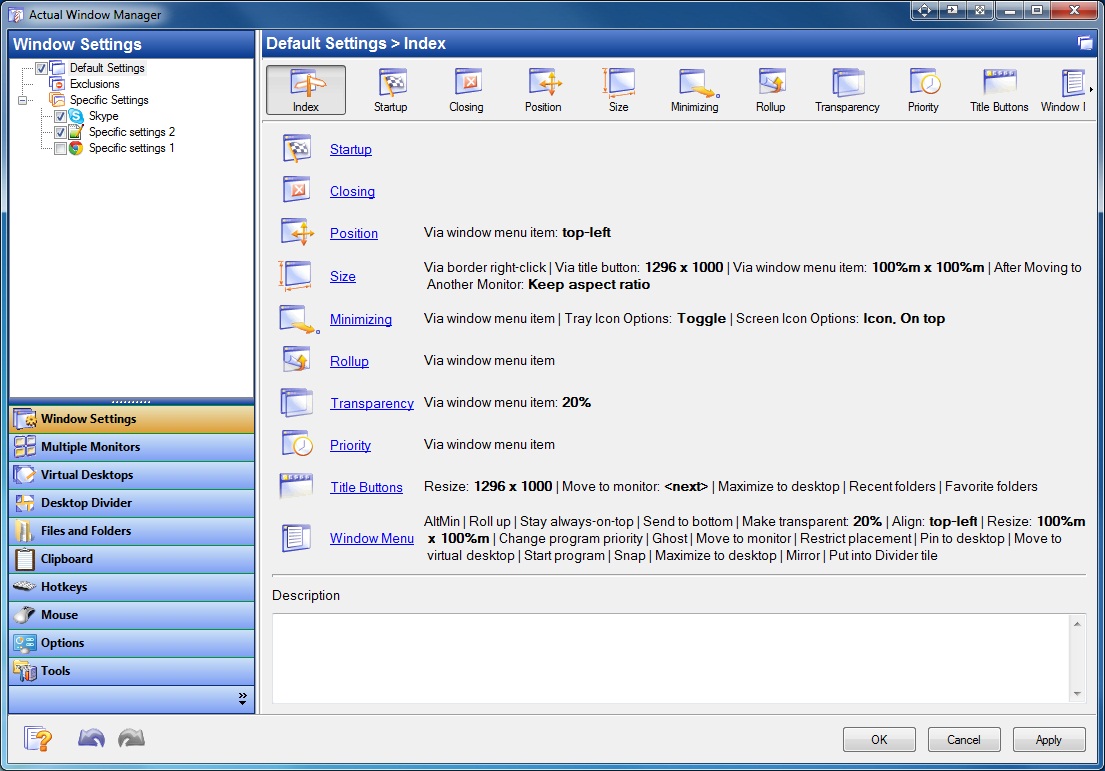This screenshot has height=771, width=1105.
Task: Click the undo arrow icon at bottom left
Action: (x=91, y=738)
